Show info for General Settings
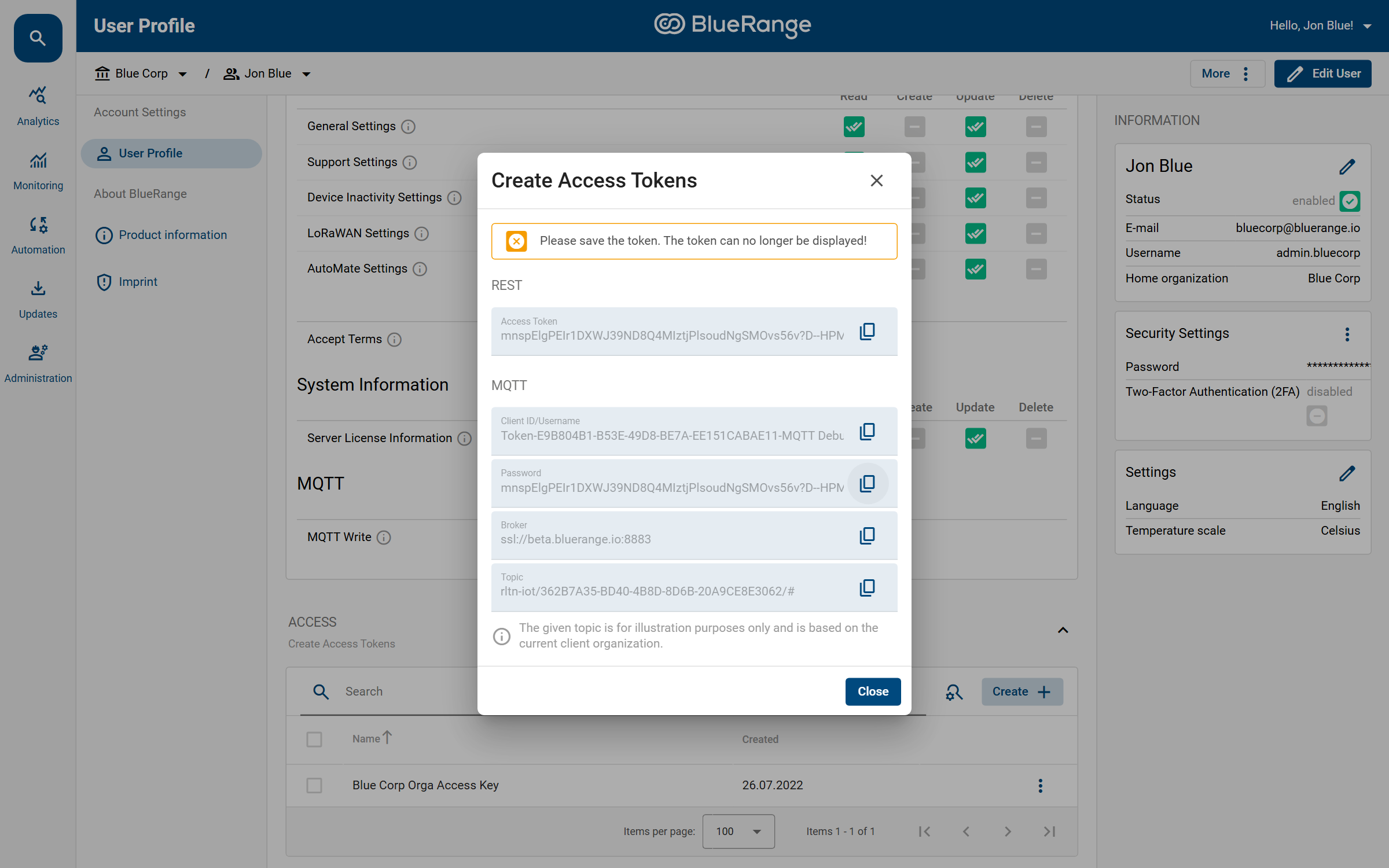This screenshot has height=868, width=1389. [408, 127]
